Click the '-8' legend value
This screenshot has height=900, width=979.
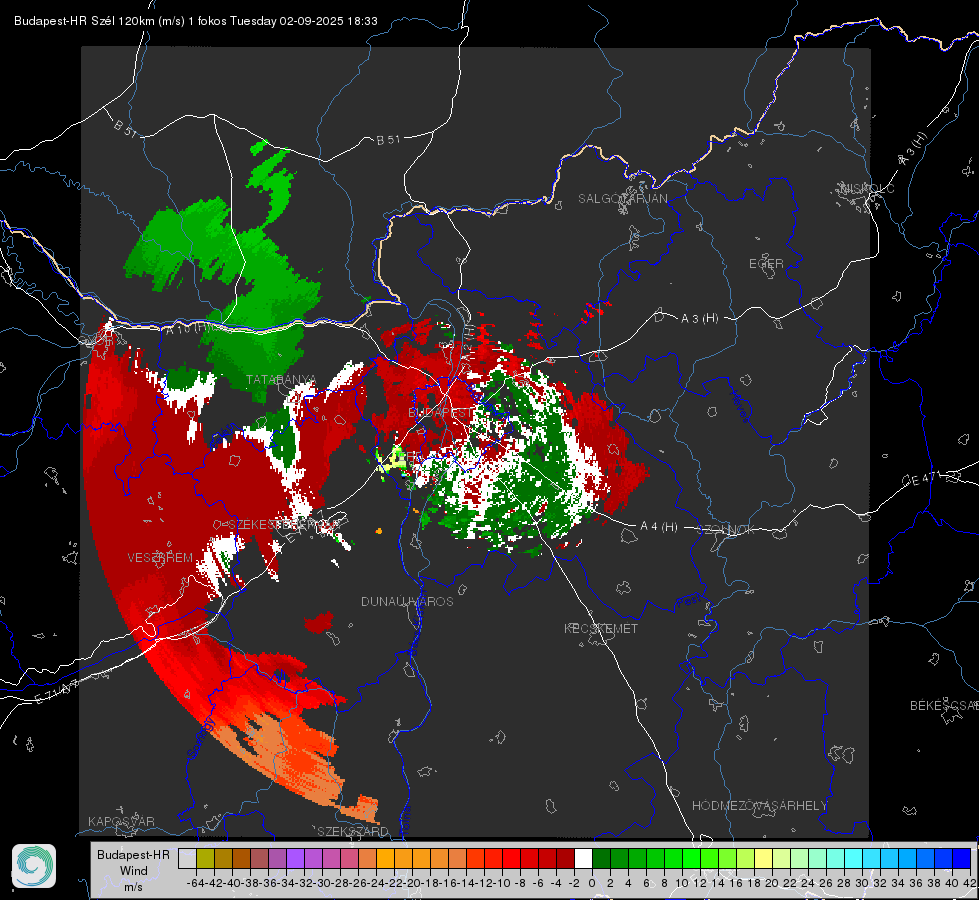click(520, 883)
